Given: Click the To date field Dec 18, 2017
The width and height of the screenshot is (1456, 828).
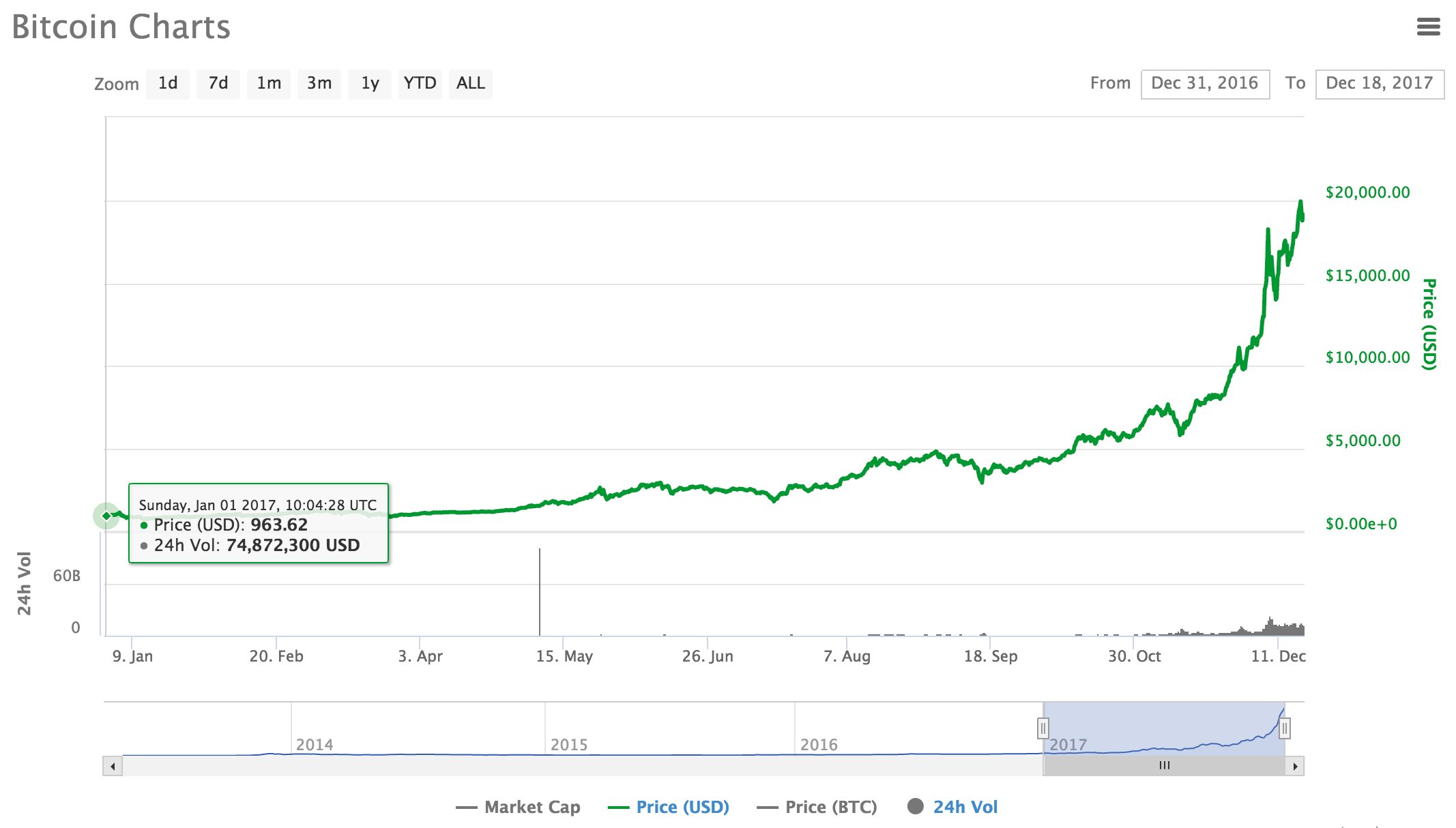Looking at the screenshot, I should (1380, 84).
